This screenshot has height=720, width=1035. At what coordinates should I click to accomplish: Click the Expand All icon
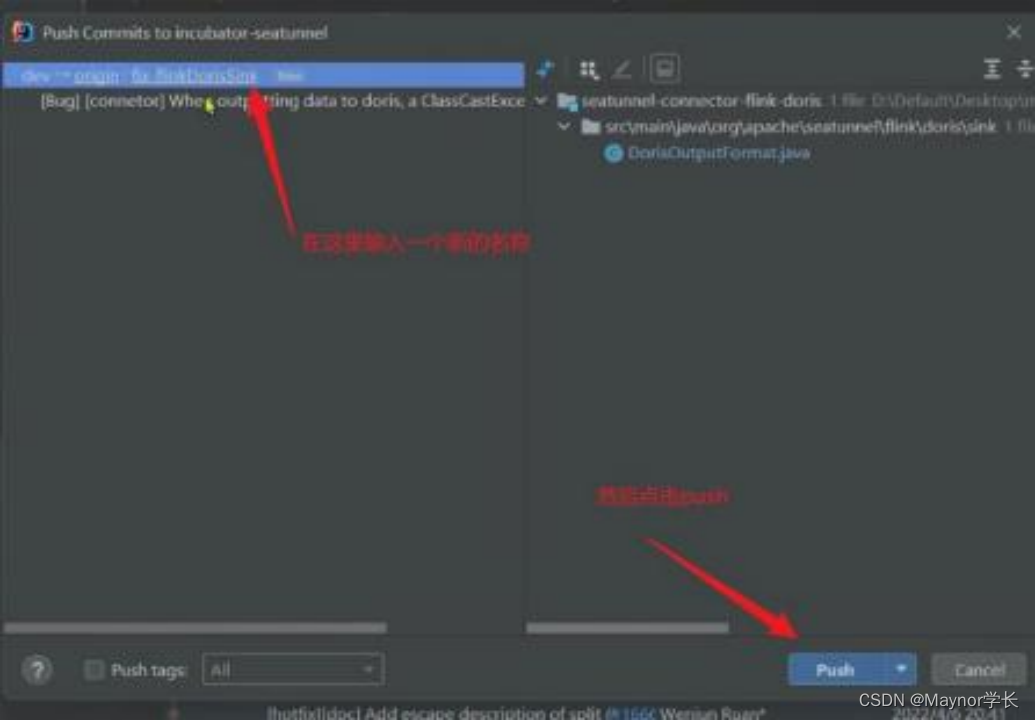[991, 69]
